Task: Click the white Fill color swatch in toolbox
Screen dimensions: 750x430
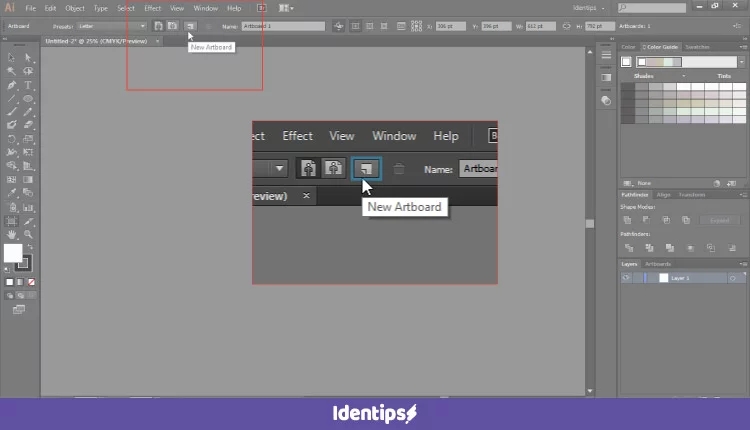Action: (13, 253)
